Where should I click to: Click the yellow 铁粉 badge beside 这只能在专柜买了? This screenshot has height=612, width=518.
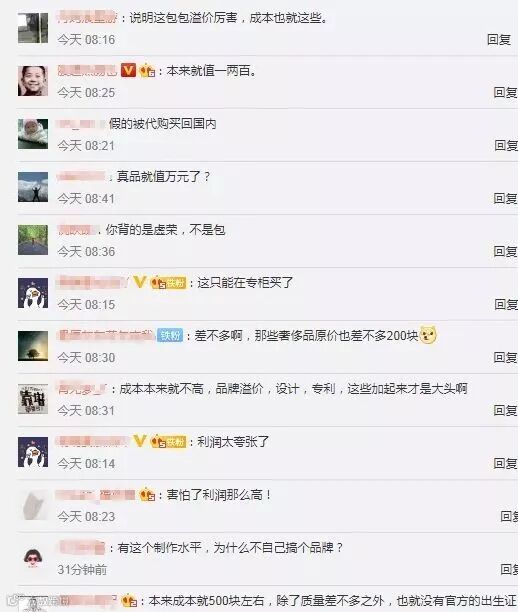pyautogui.click(x=175, y=283)
